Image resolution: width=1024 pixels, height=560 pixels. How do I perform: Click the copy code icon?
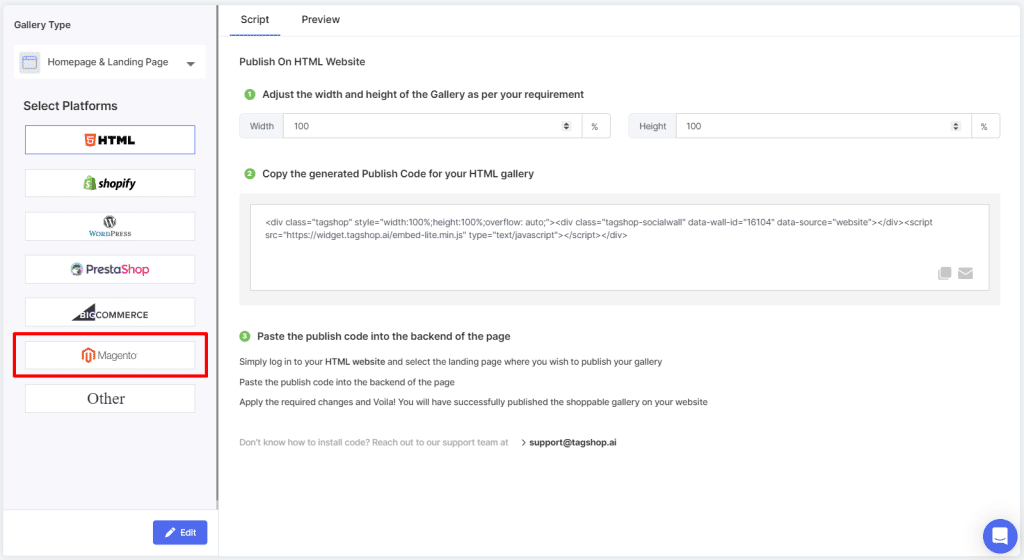point(945,273)
